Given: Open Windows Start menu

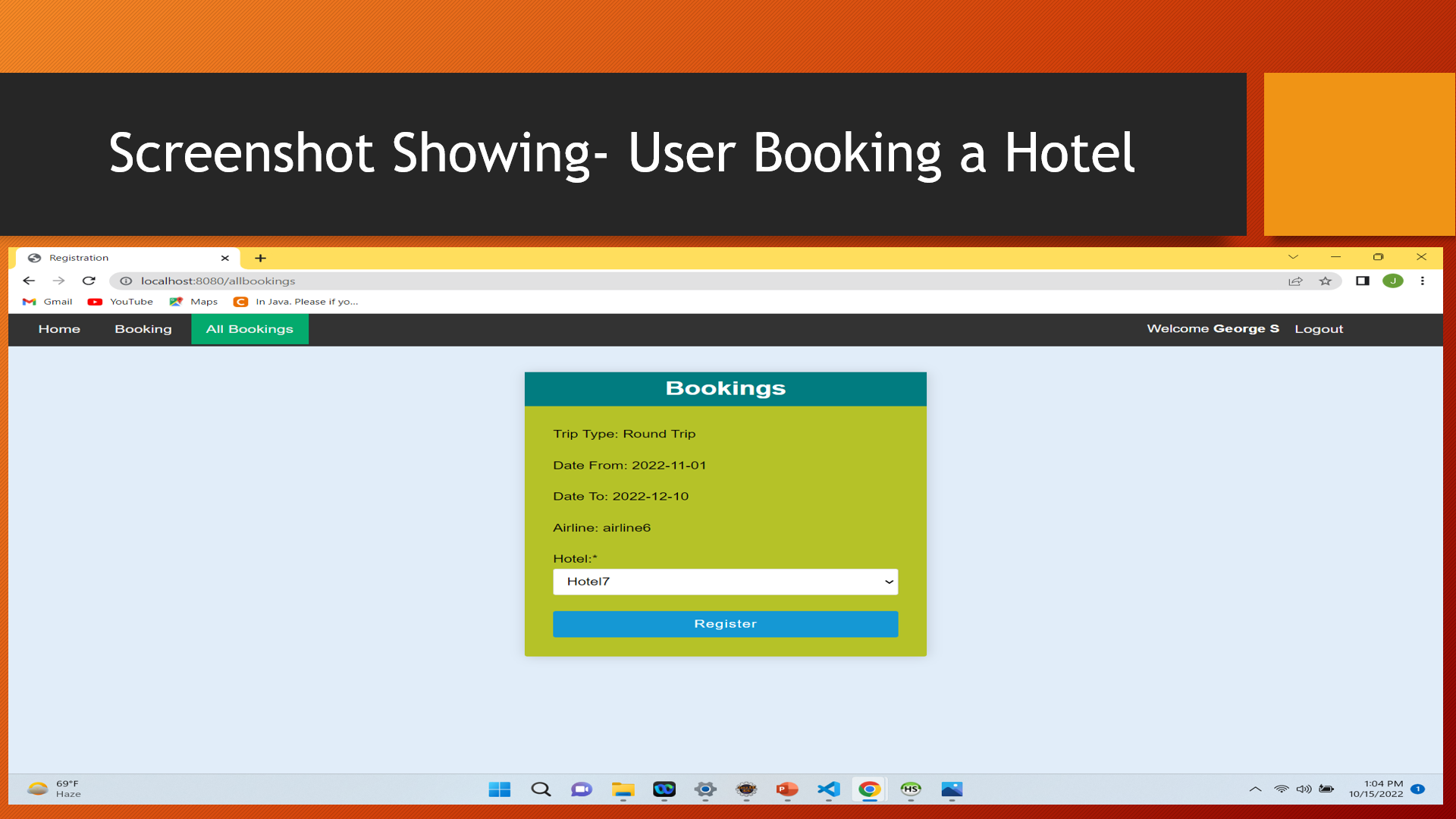Looking at the screenshot, I should click(x=500, y=789).
